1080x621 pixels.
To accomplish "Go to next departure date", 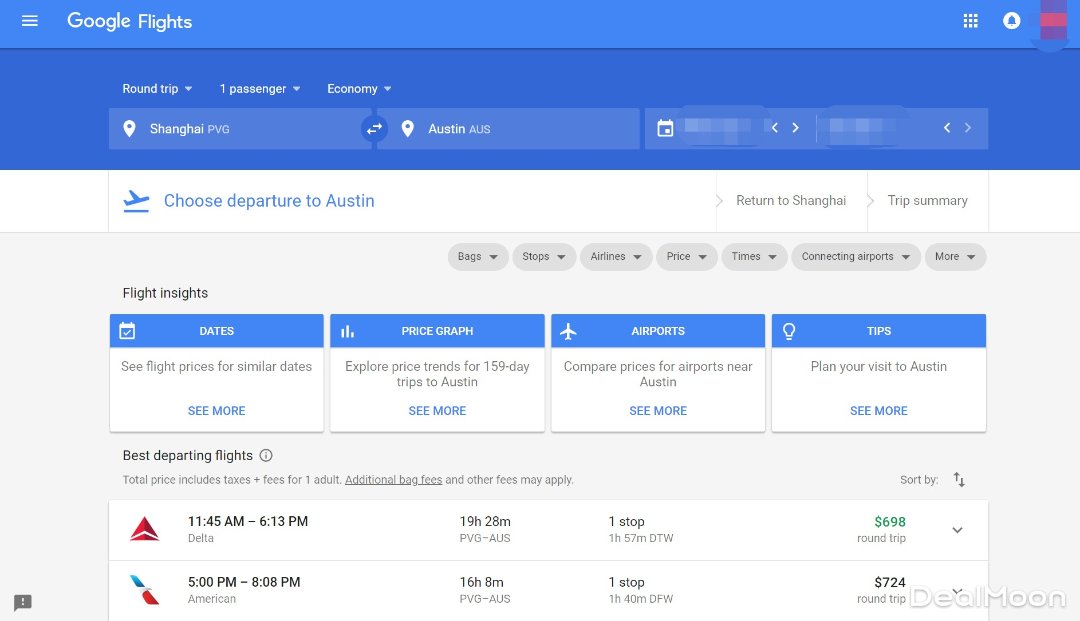I will pyautogui.click(x=796, y=128).
